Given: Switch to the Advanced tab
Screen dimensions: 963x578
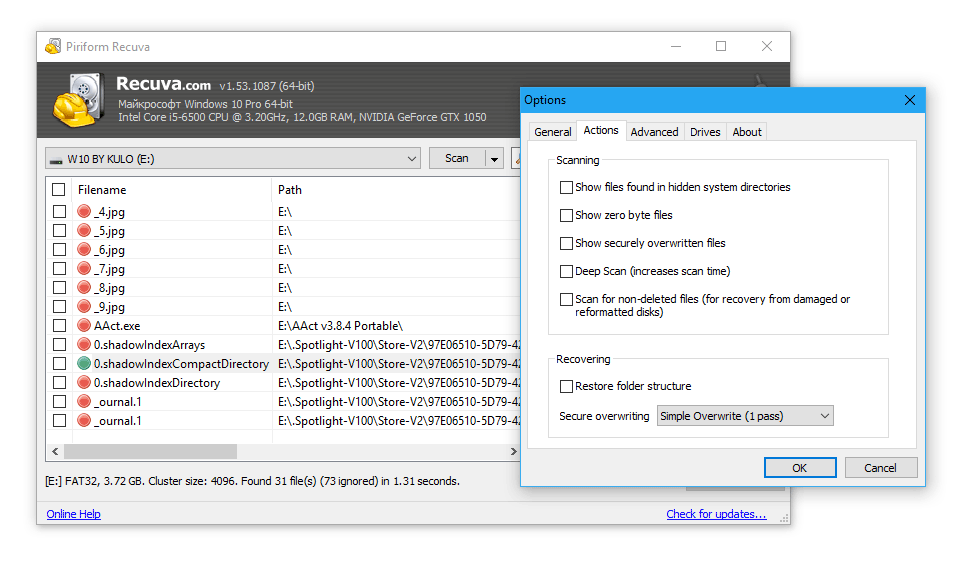Looking at the screenshot, I should (654, 132).
